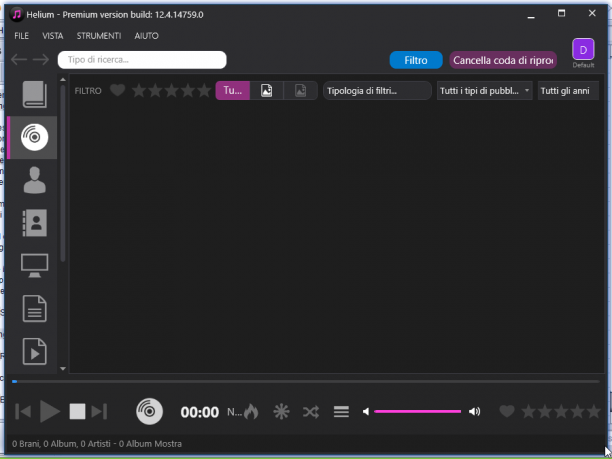Set filter rating to three stars

point(171,91)
